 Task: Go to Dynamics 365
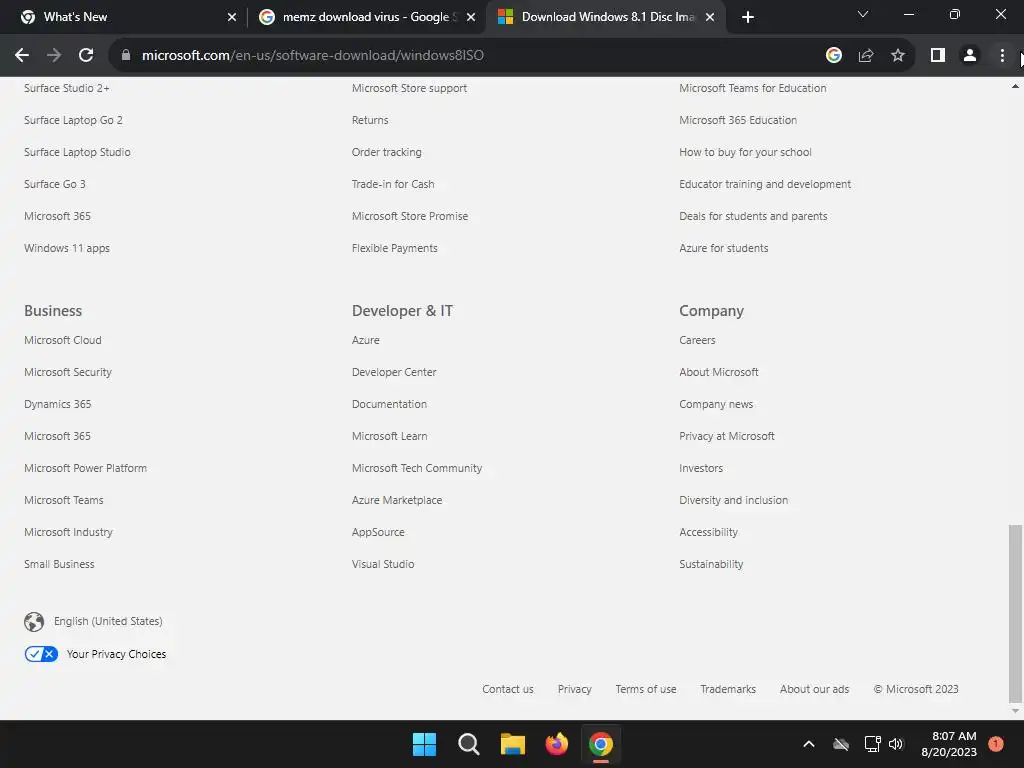click(57, 404)
